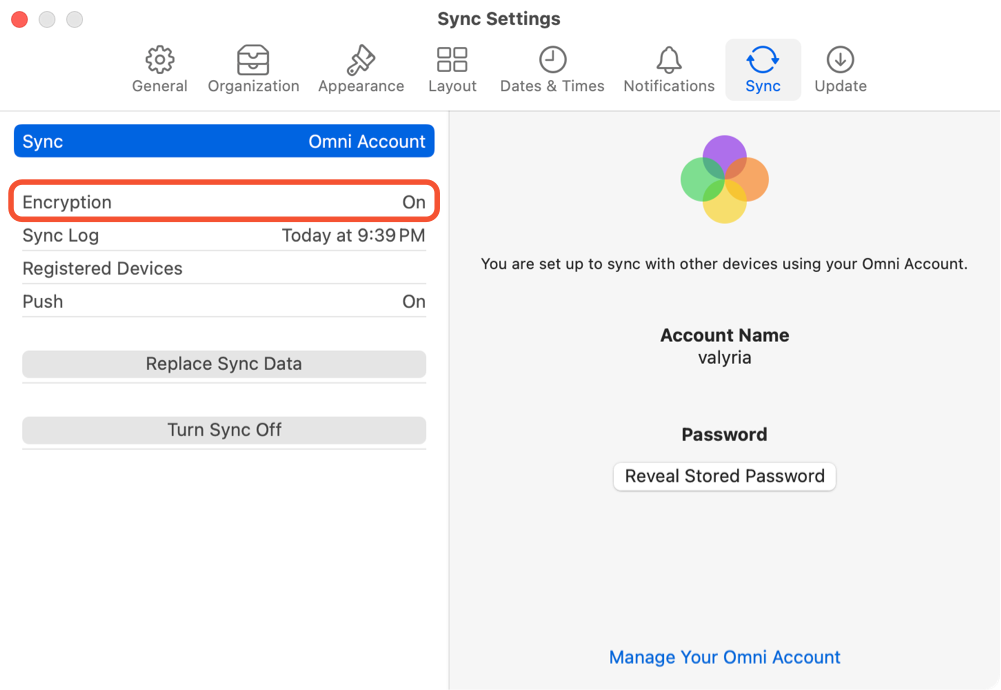Click the Sync Settings window title
This screenshot has width=1001, height=690.
499,19
